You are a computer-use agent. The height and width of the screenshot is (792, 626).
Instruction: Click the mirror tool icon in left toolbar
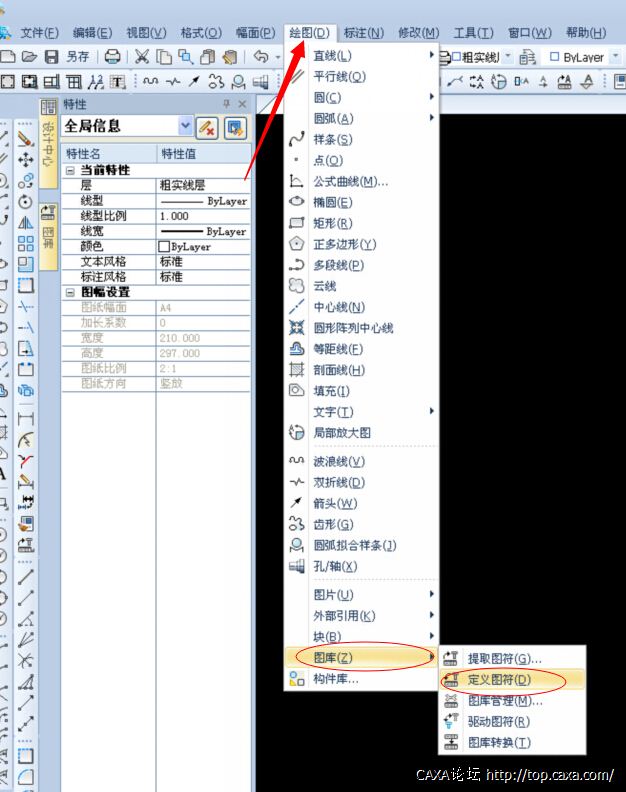pos(26,223)
